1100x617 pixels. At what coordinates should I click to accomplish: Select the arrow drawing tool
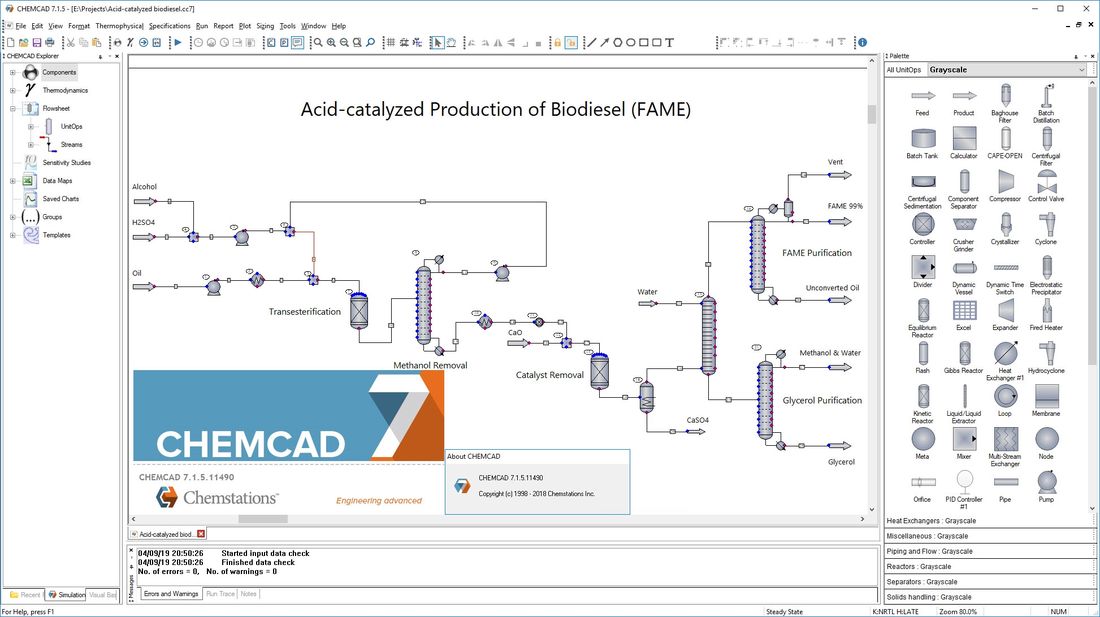[x=604, y=43]
